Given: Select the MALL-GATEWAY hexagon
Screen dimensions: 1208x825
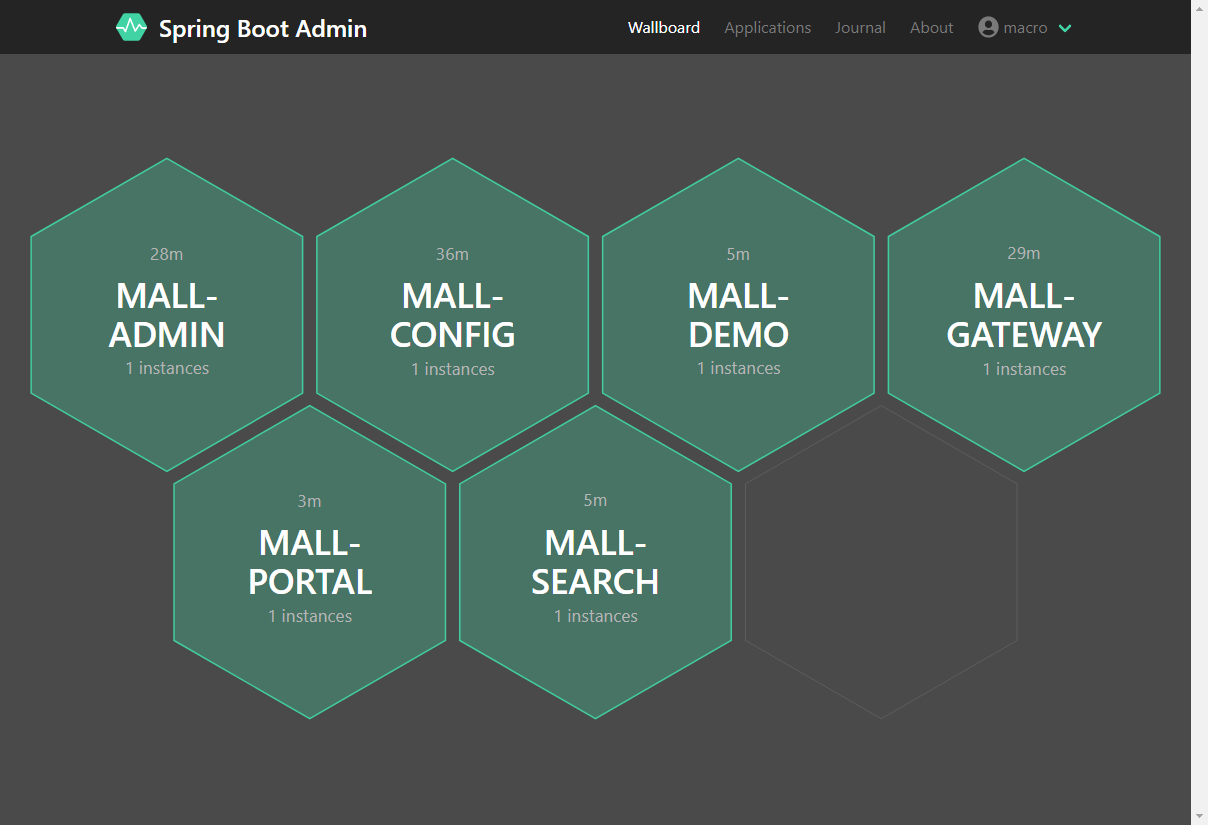Looking at the screenshot, I should click(1024, 315).
